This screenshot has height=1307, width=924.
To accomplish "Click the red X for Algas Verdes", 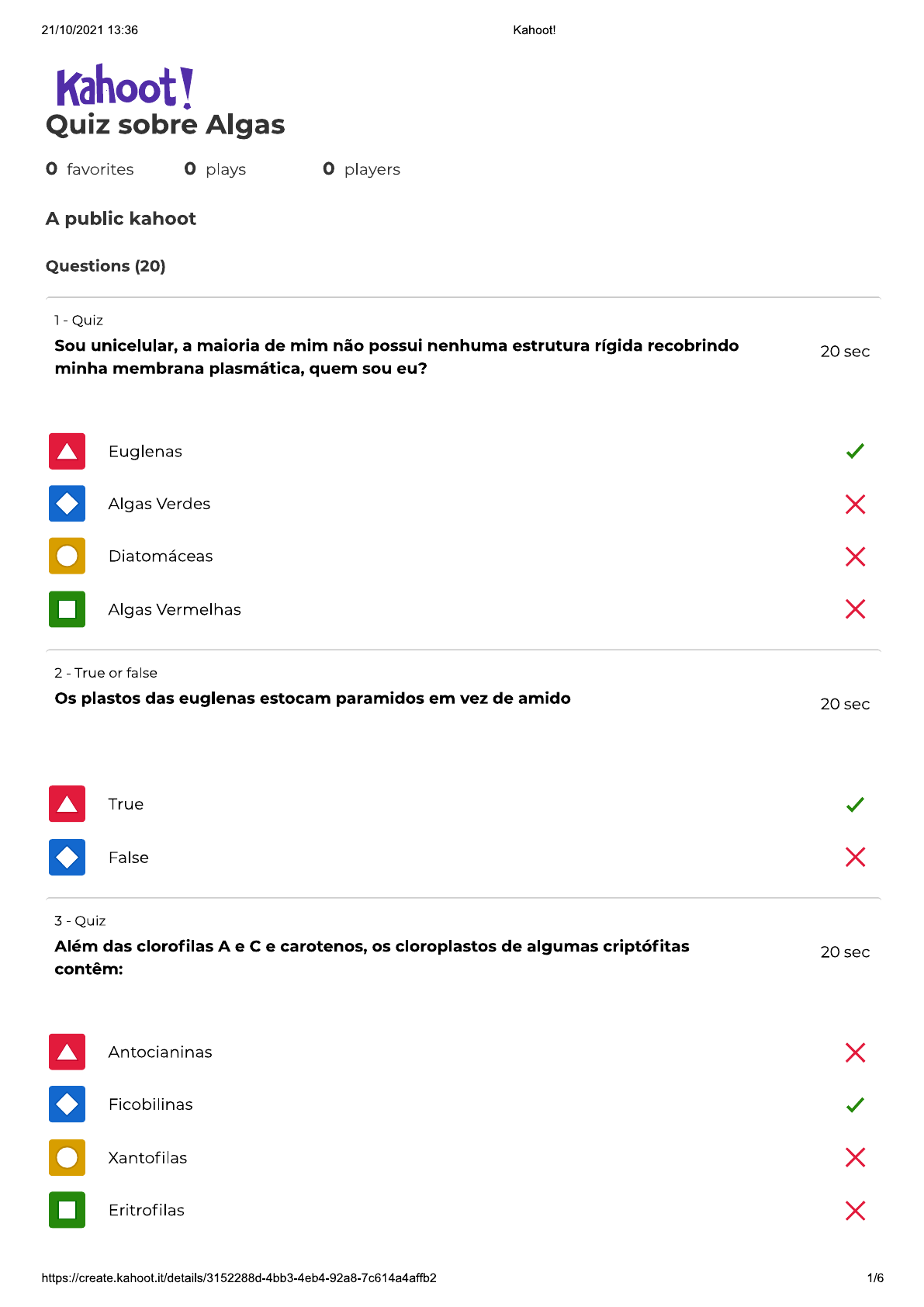I will click(x=855, y=504).
